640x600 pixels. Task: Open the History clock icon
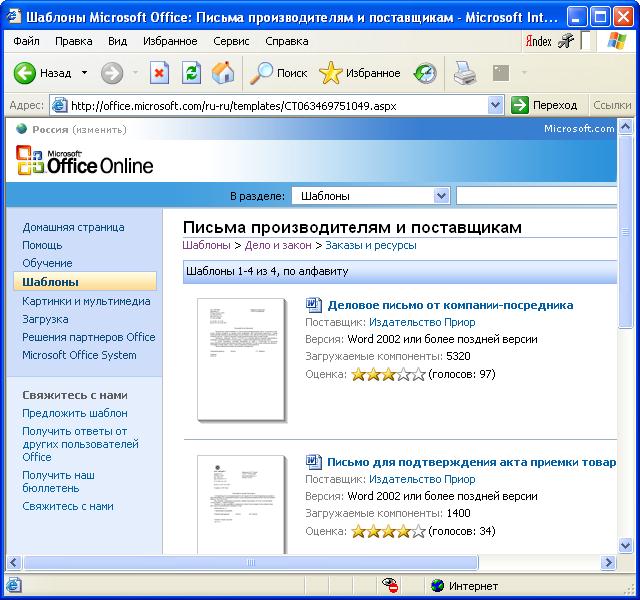pyautogui.click(x=425, y=73)
